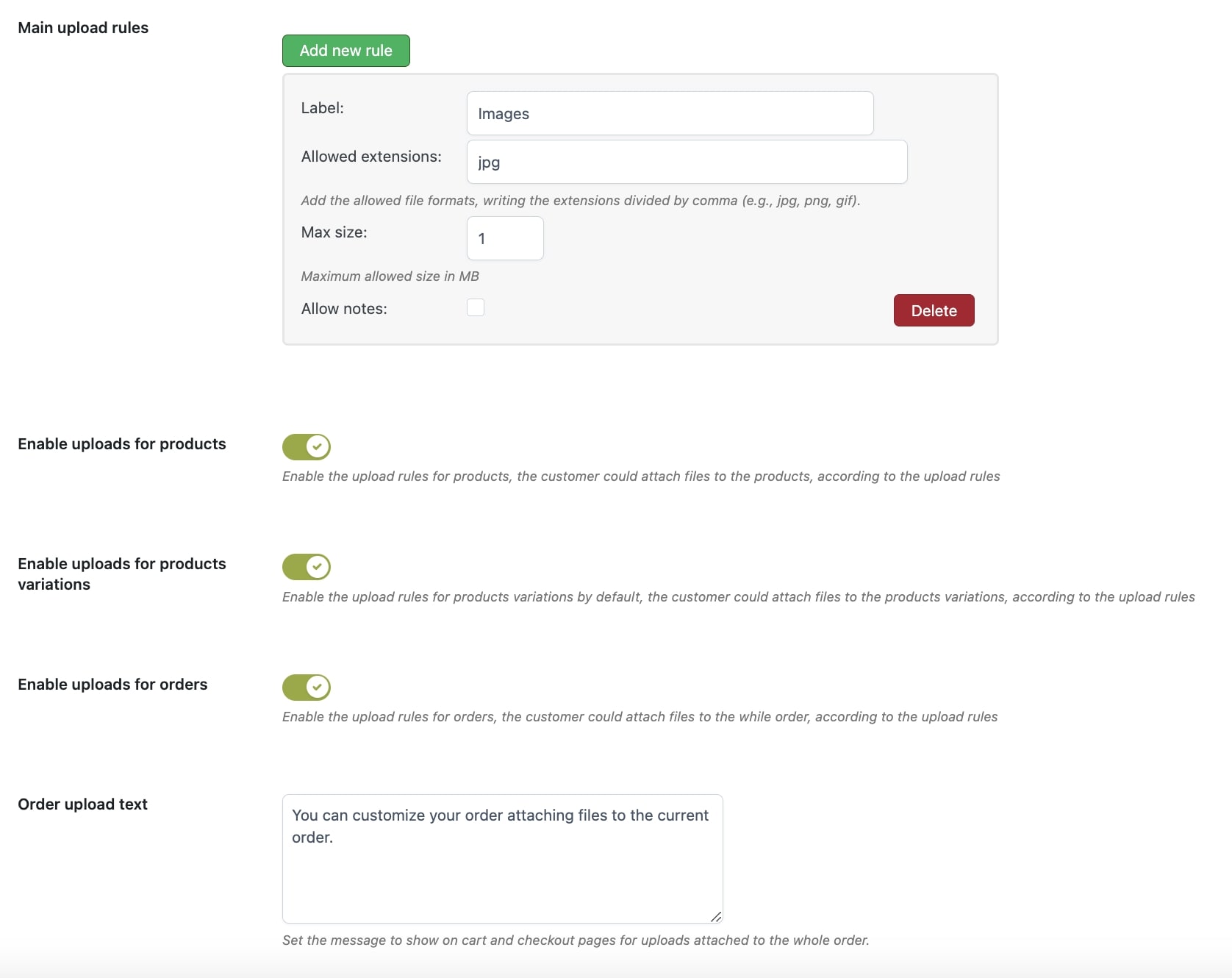Viewport: 1232px width, 978px height.
Task: Edit the Allowed extensions field showing jpg
Action: tap(687, 162)
